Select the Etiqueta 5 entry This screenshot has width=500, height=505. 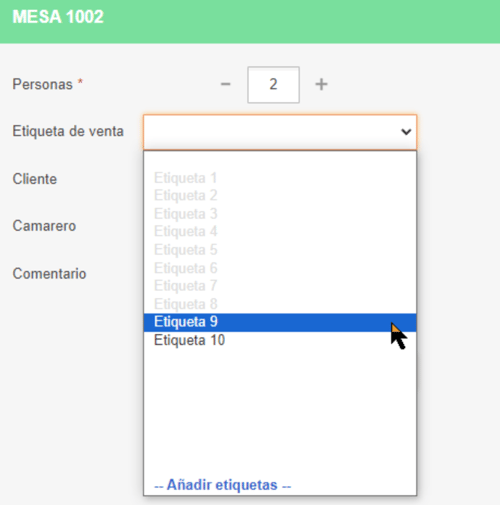(280, 250)
